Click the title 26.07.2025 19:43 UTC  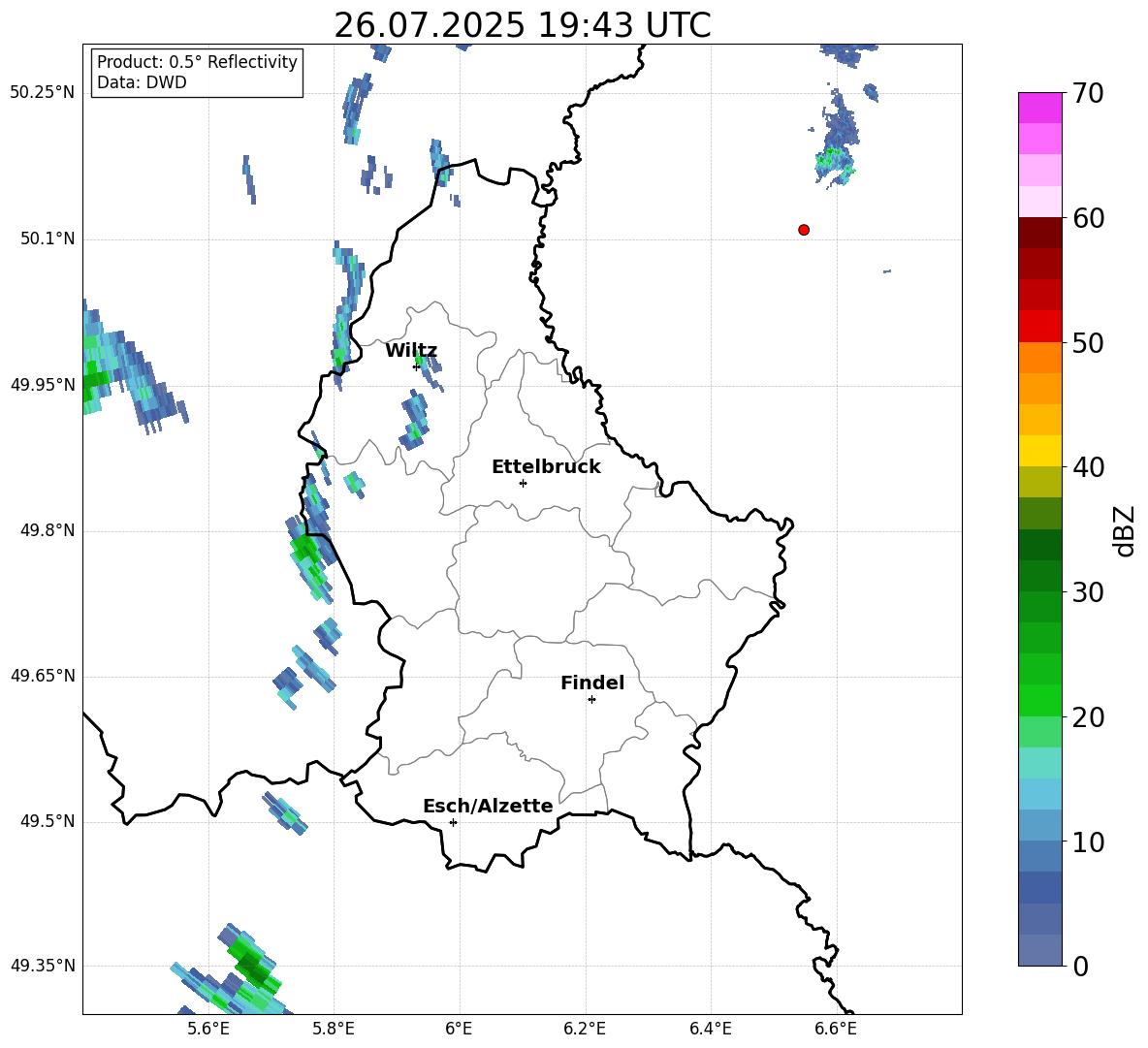pyautogui.click(x=522, y=25)
